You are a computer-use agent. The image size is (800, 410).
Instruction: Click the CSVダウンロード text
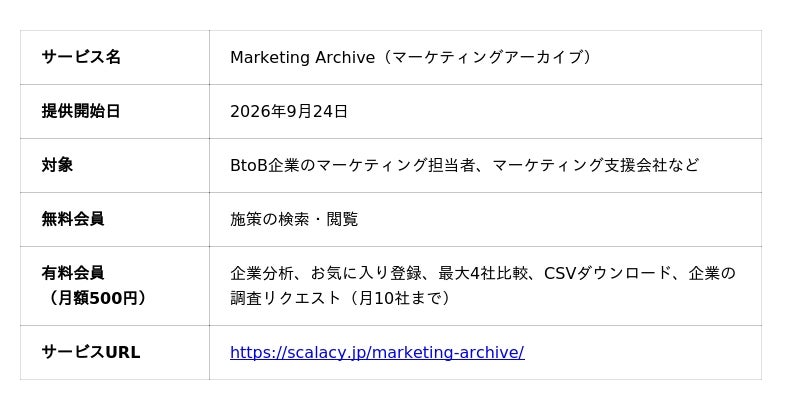pos(608,273)
